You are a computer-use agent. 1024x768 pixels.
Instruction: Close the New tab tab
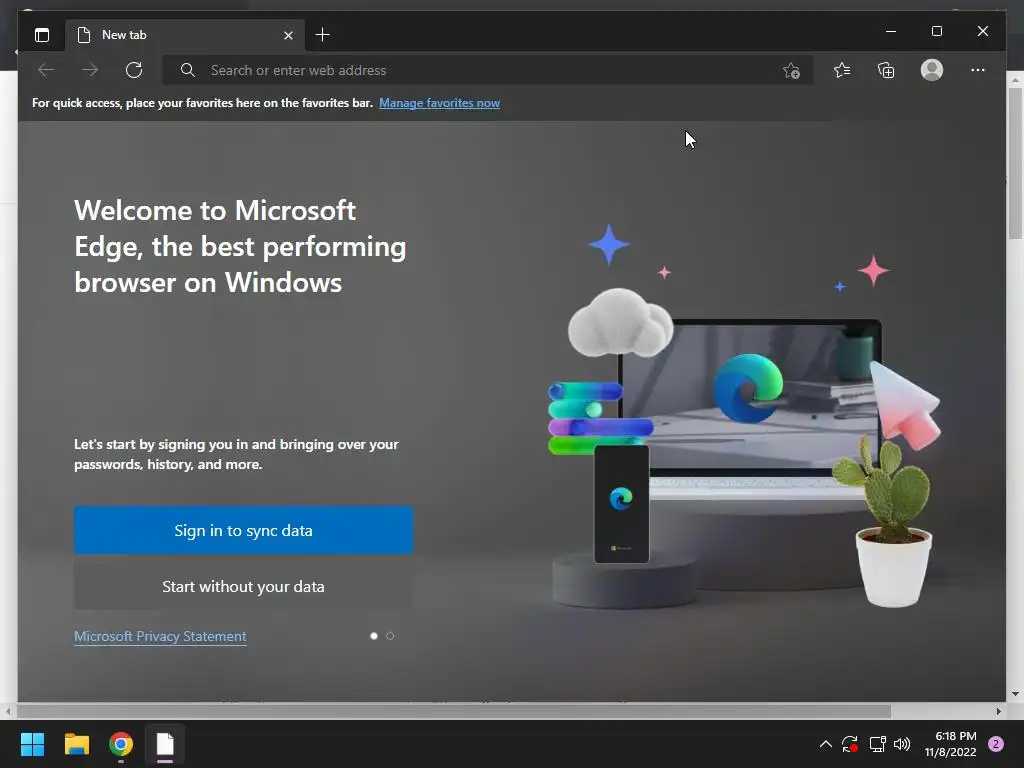(x=288, y=35)
